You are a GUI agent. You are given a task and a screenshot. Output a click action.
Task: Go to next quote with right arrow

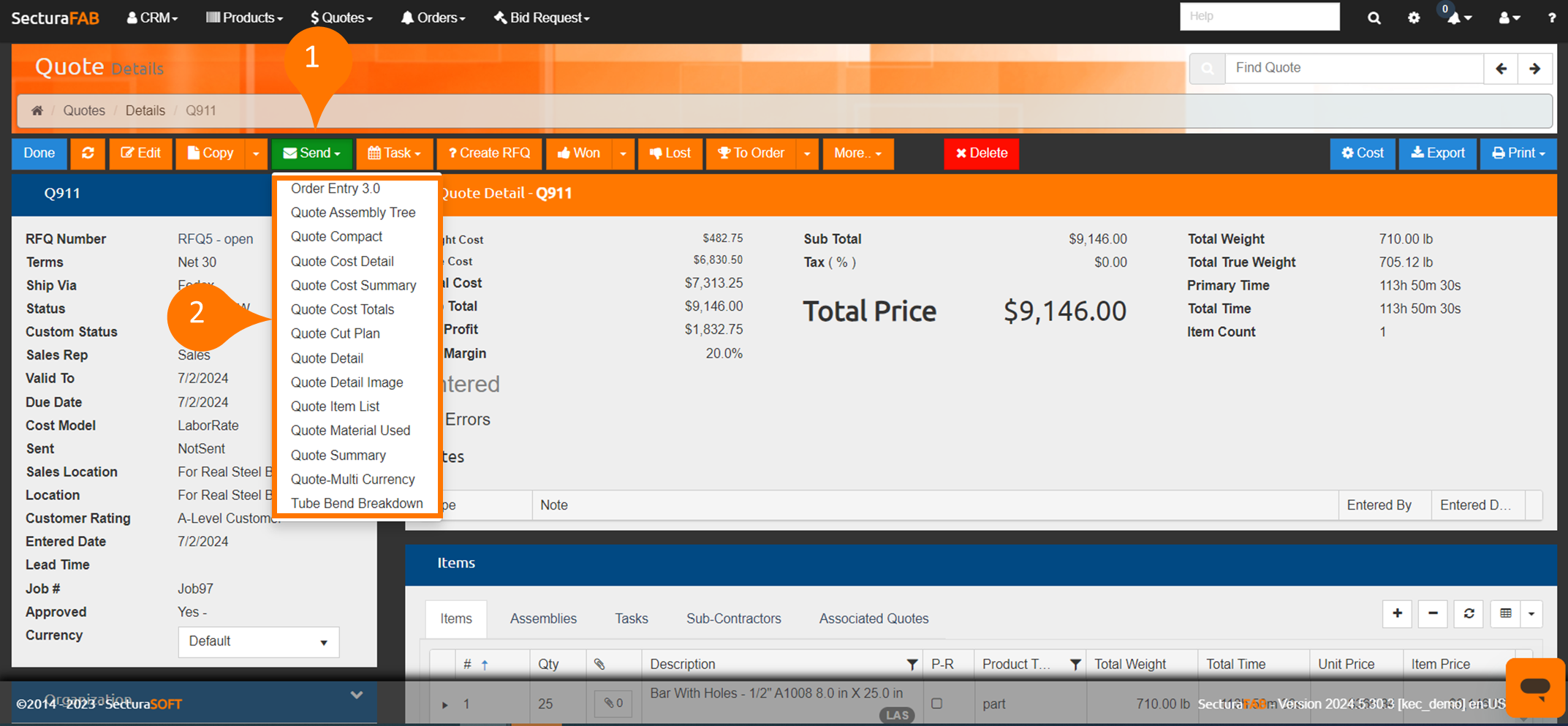1534,69
